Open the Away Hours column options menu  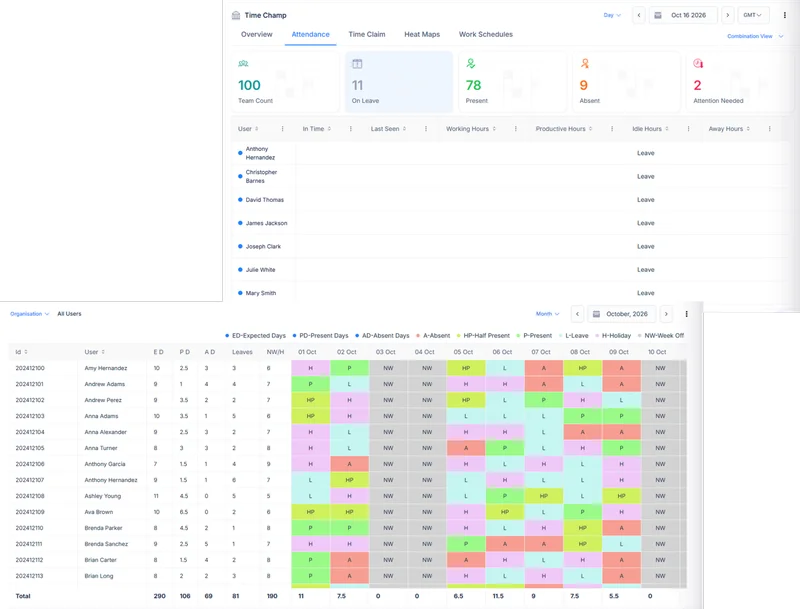coord(769,129)
